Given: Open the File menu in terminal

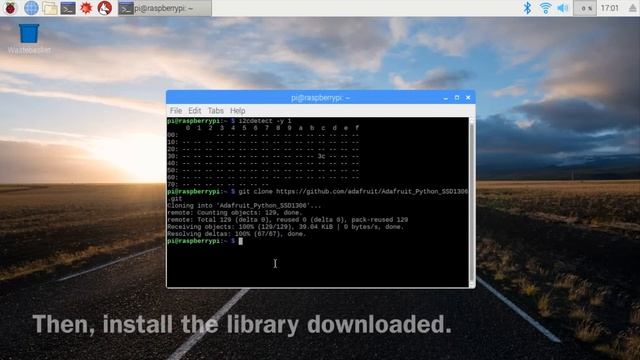Looking at the screenshot, I should click(176, 111).
